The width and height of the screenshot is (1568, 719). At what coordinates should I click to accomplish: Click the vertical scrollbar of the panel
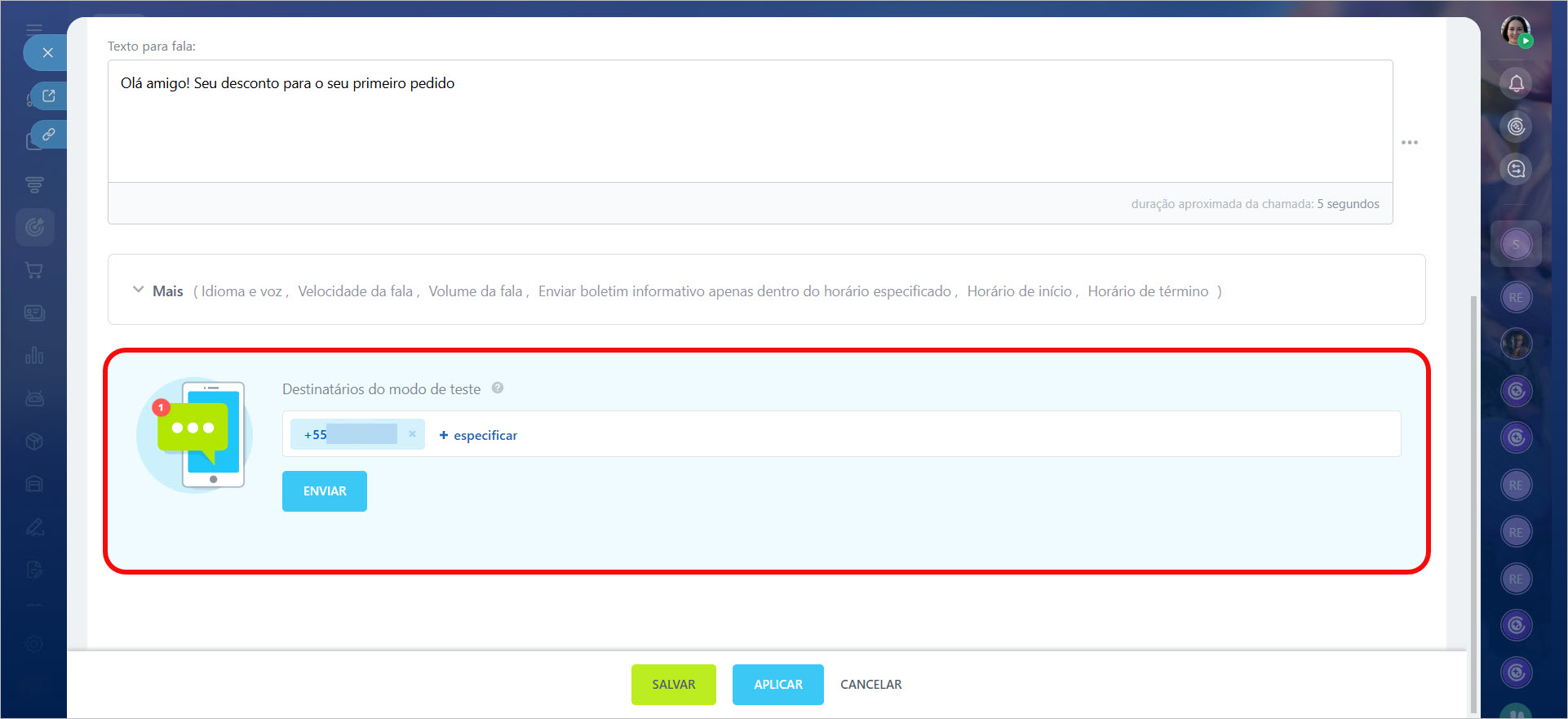(1473, 490)
